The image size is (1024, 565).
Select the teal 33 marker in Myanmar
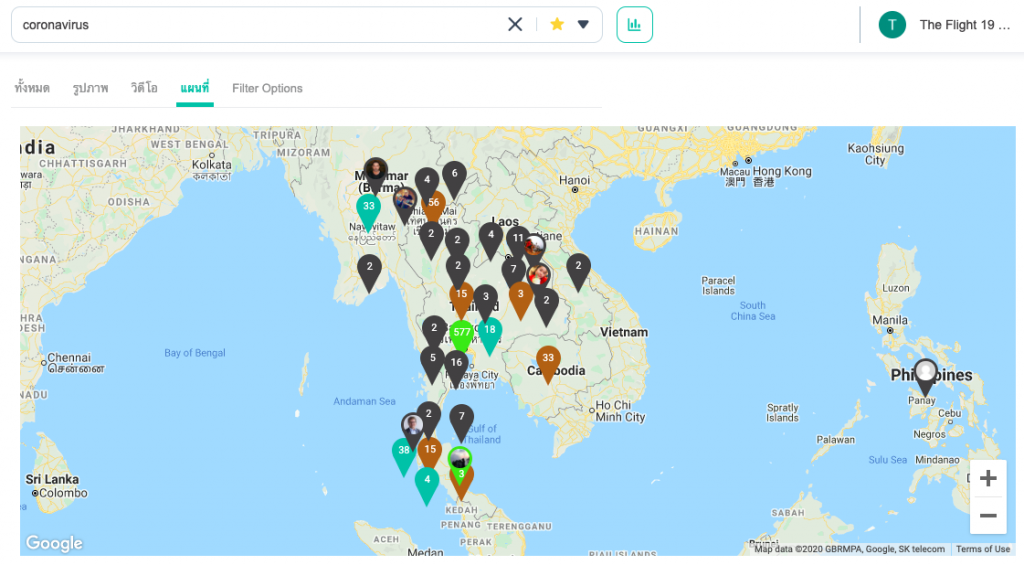point(368,211)
